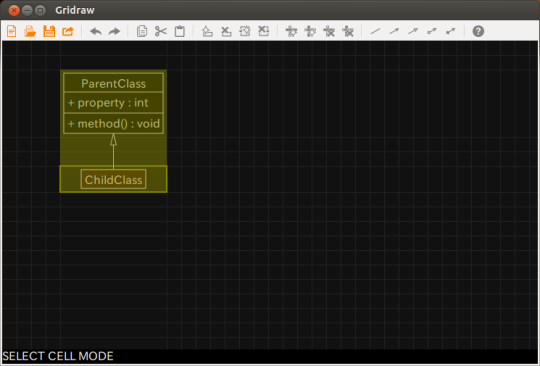Select the hollow-triangle inheritance arrow tool

click(x=413, y=31)
